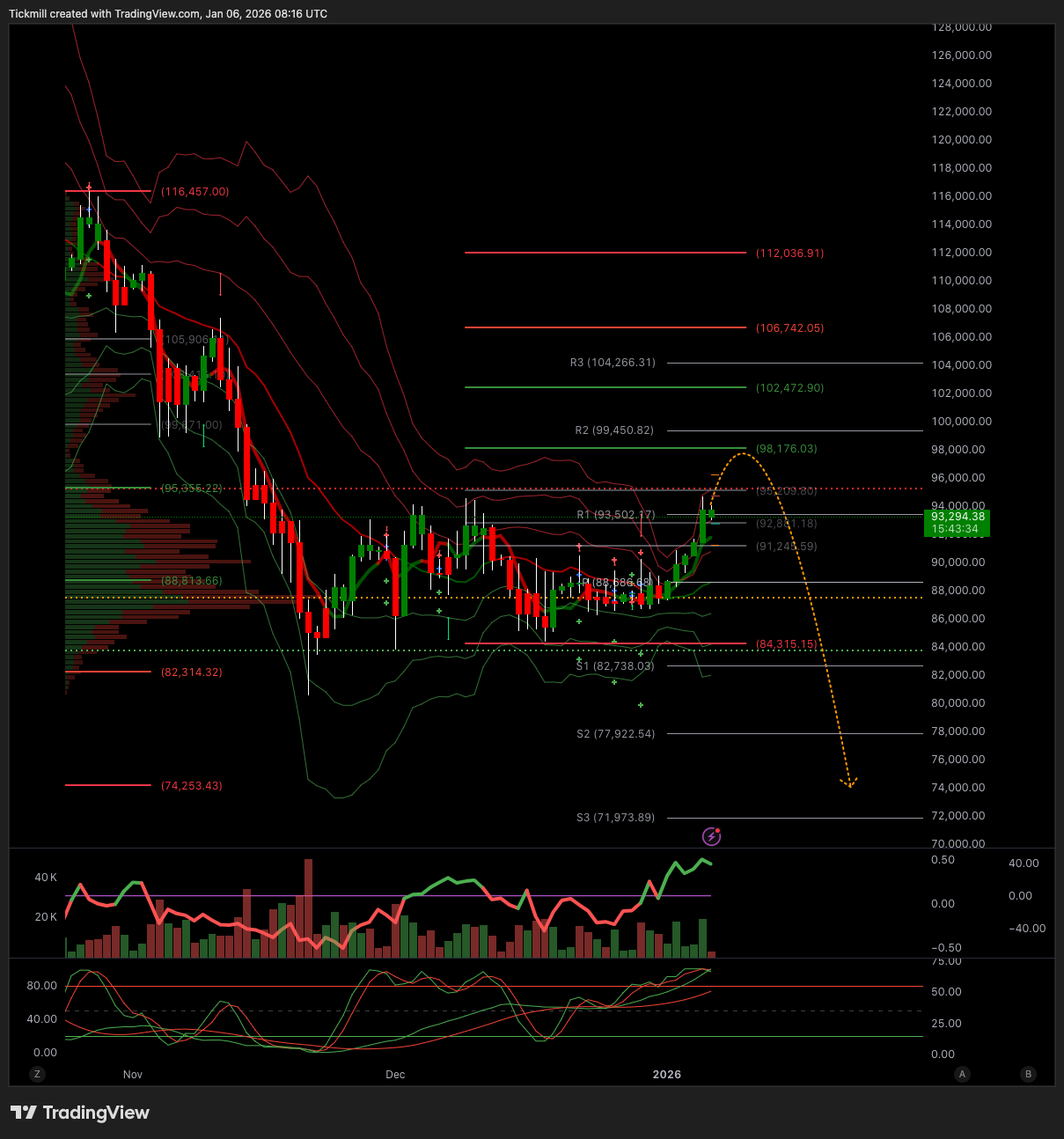The width and height of the screenshot is (1064, 1139).
Task: Click the Dec label on time axis
Action: pos(395,1075)
